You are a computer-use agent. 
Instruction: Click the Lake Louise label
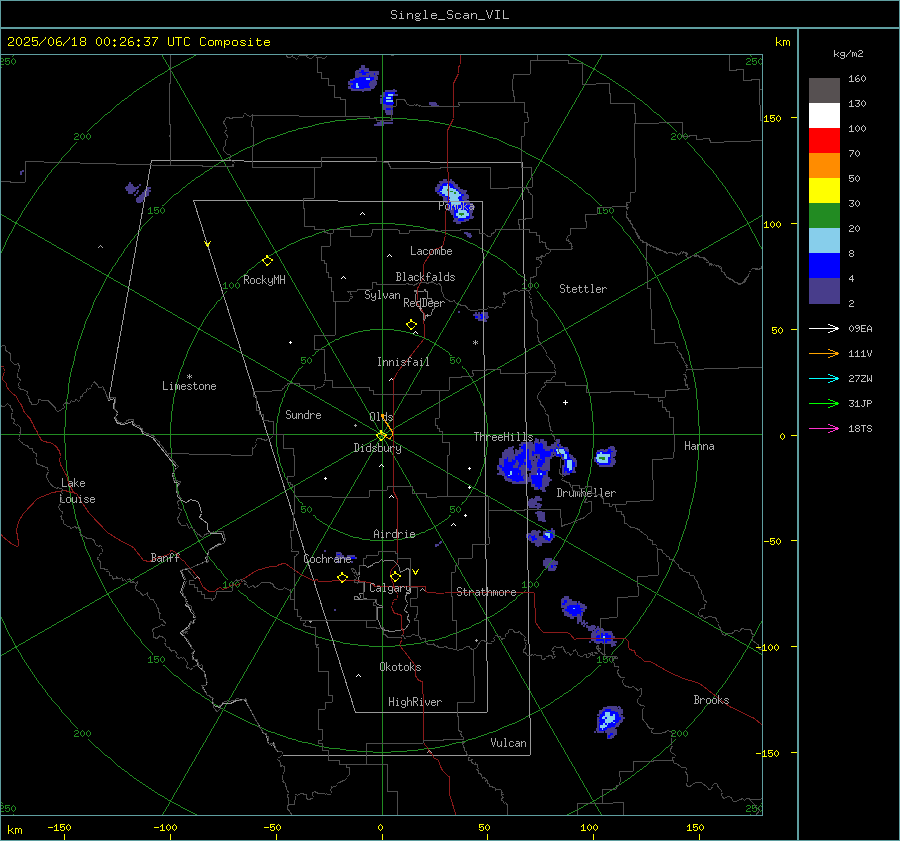pyautogui.click(x=77, y=491)
